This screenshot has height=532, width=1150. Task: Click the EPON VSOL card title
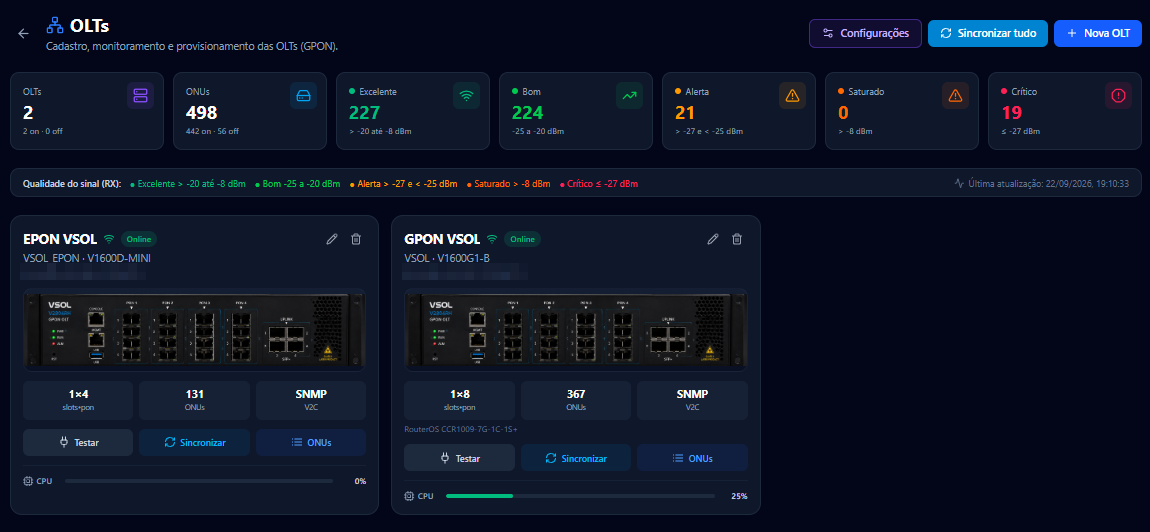click(61, 238)
